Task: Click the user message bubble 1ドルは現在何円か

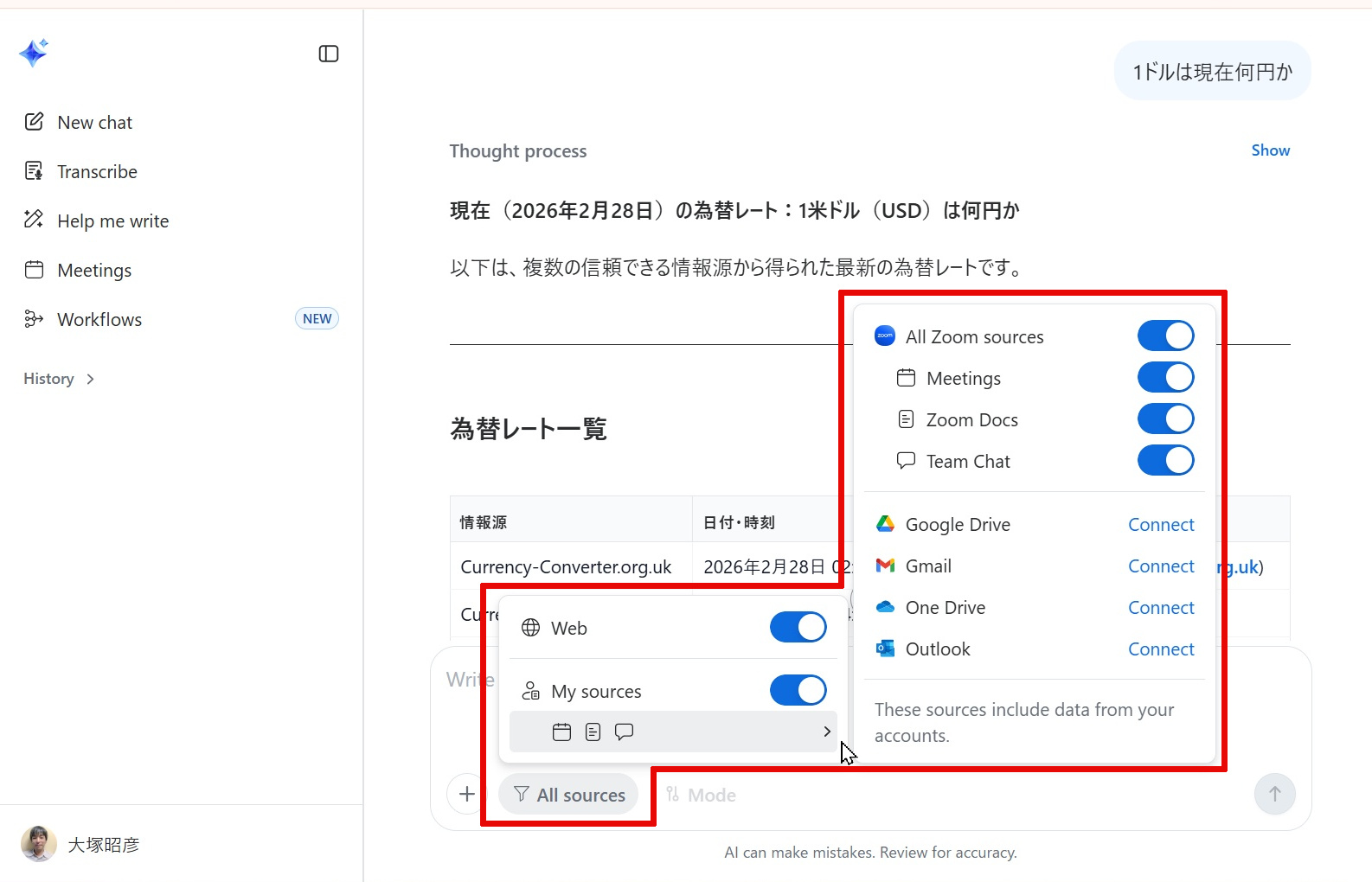Action: [x=1213, y=71]
